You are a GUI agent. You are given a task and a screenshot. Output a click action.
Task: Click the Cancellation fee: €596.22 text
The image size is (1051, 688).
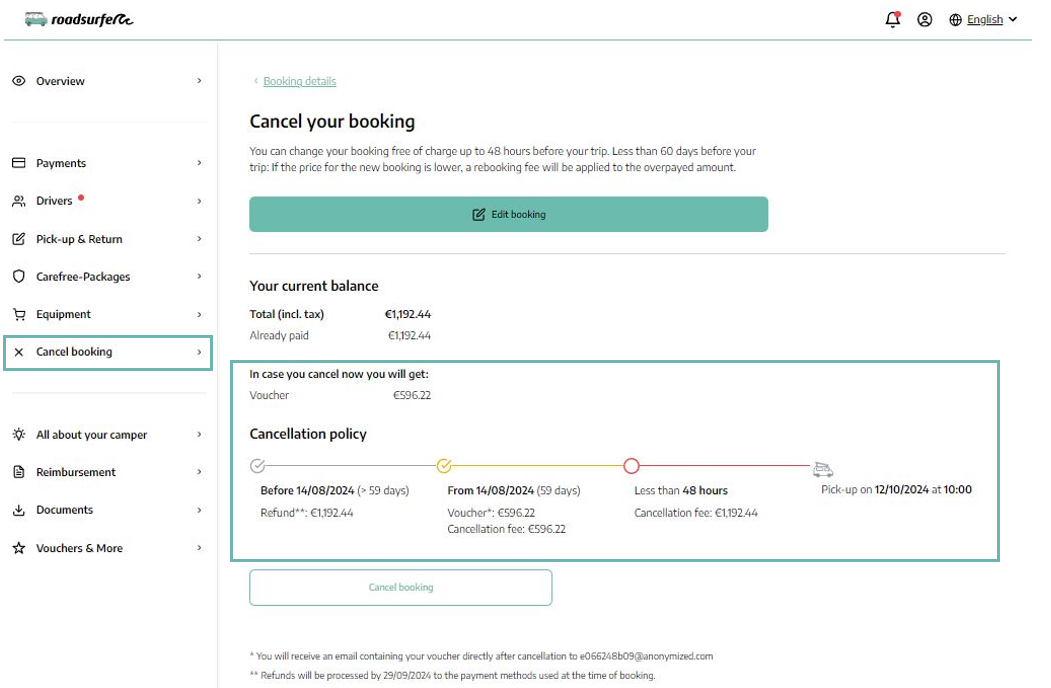pyautogui.click(x=507, y=529)
